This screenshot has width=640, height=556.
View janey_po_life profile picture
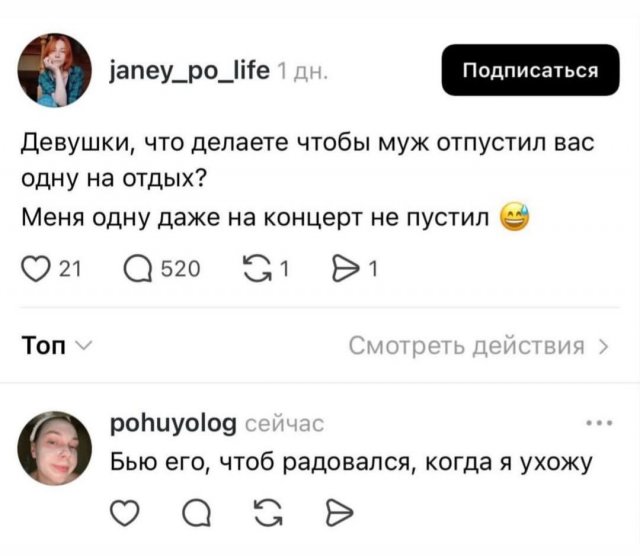(x=55, y=70)
